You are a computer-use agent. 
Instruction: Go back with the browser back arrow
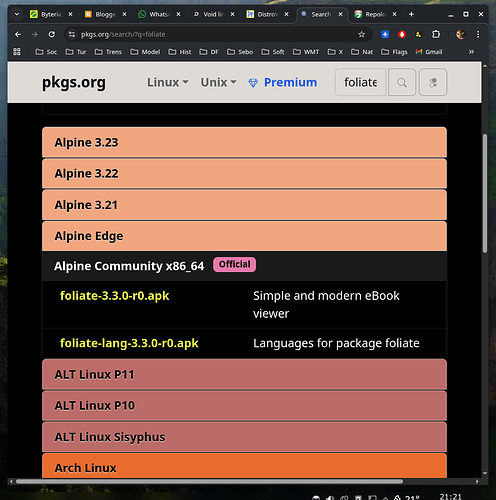tap(18, 34)
